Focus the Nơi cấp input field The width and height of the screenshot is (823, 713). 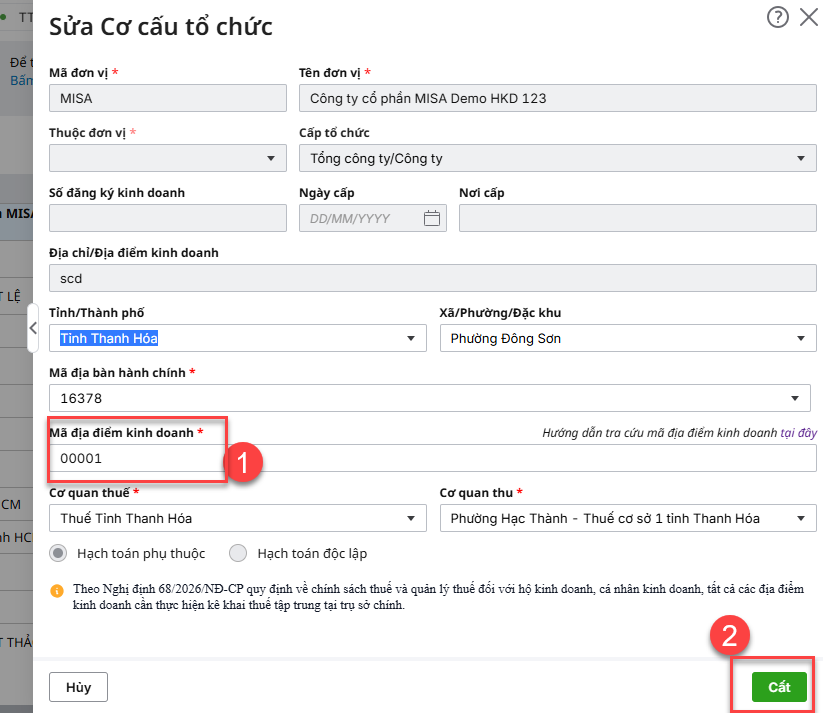[x=637, y=218]
